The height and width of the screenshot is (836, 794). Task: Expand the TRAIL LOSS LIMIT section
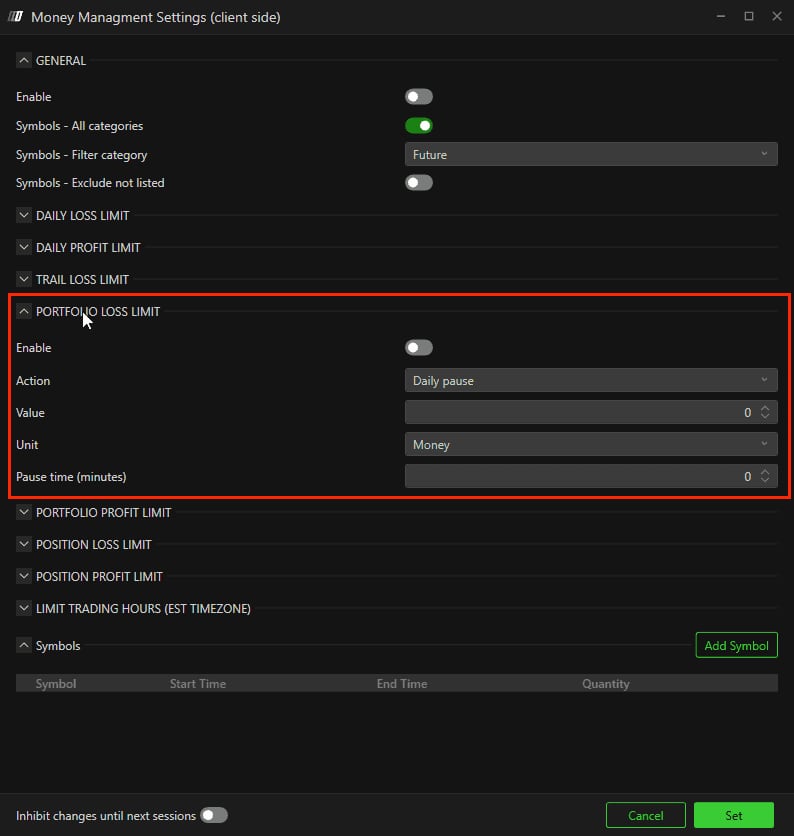[24, 279]
